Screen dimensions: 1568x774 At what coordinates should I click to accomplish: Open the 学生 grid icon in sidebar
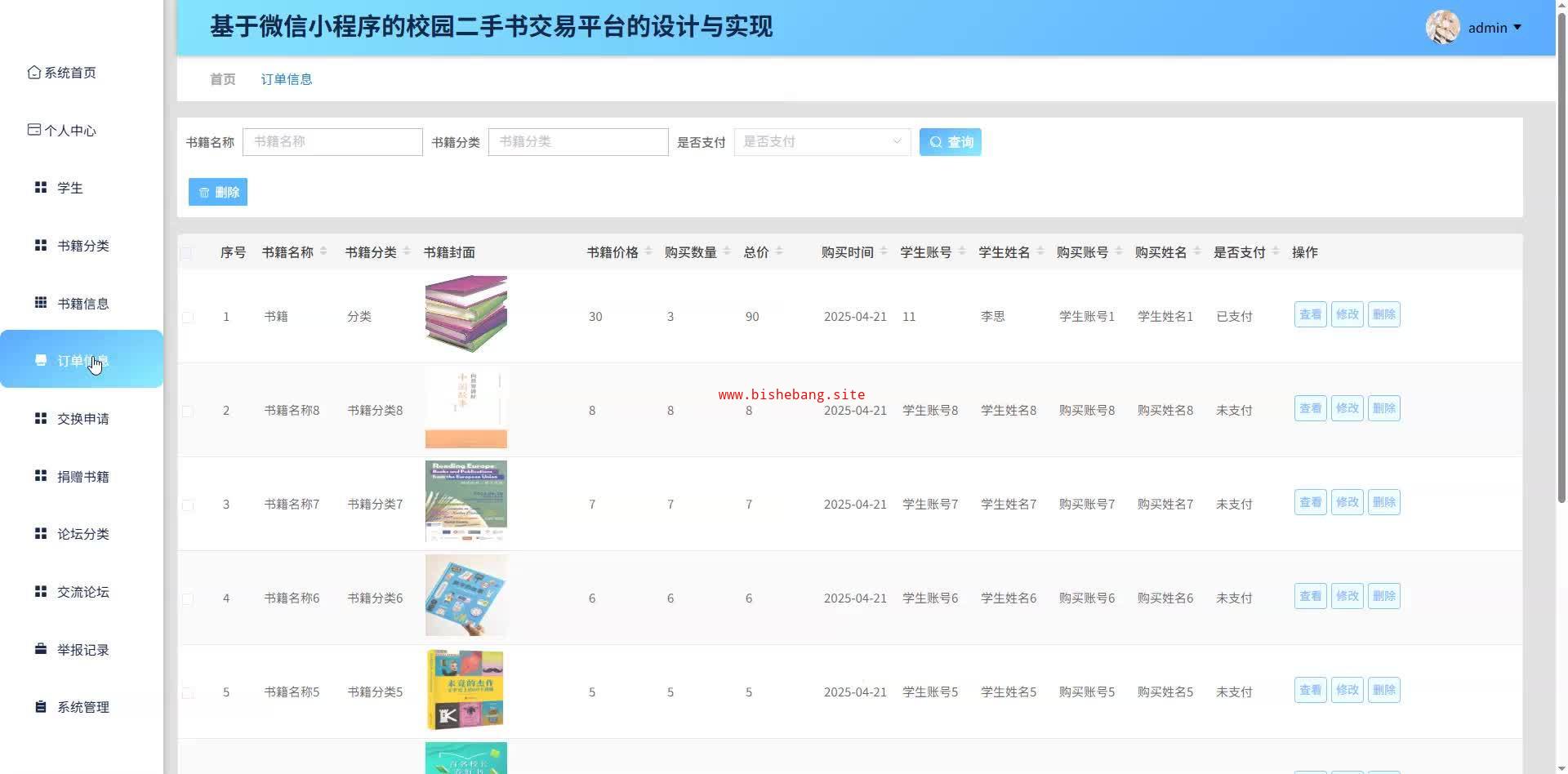pos(41,188)
